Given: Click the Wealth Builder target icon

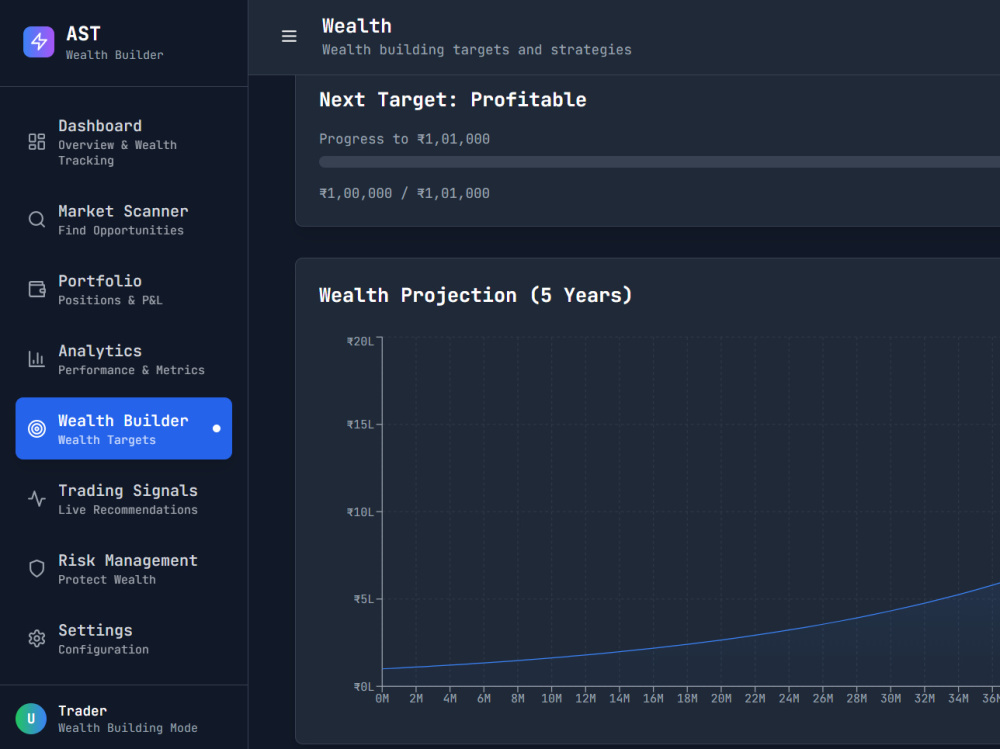Looking at the screenshot, I should click(37, 429).
